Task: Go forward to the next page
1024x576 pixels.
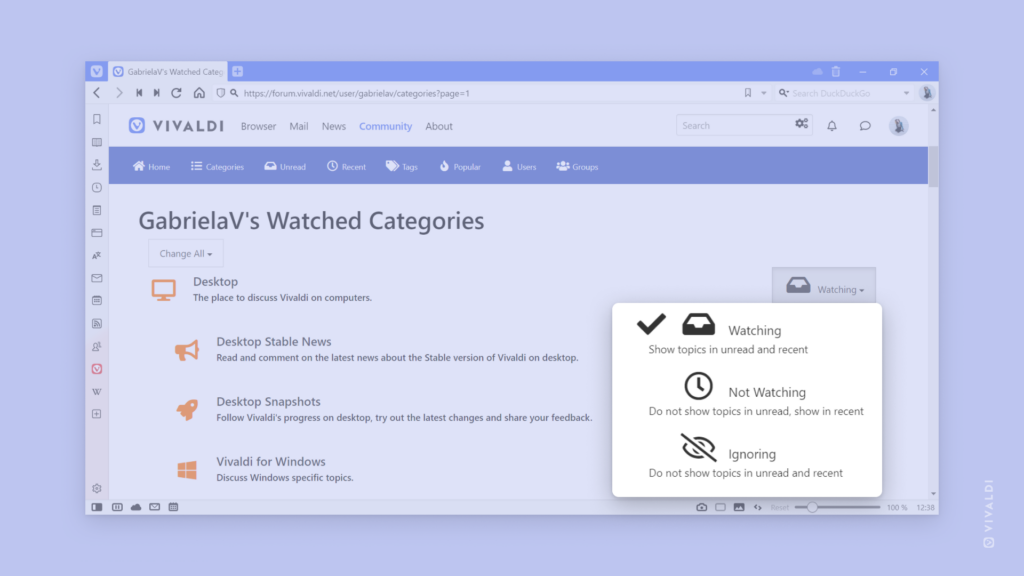Action: point(119,93)
